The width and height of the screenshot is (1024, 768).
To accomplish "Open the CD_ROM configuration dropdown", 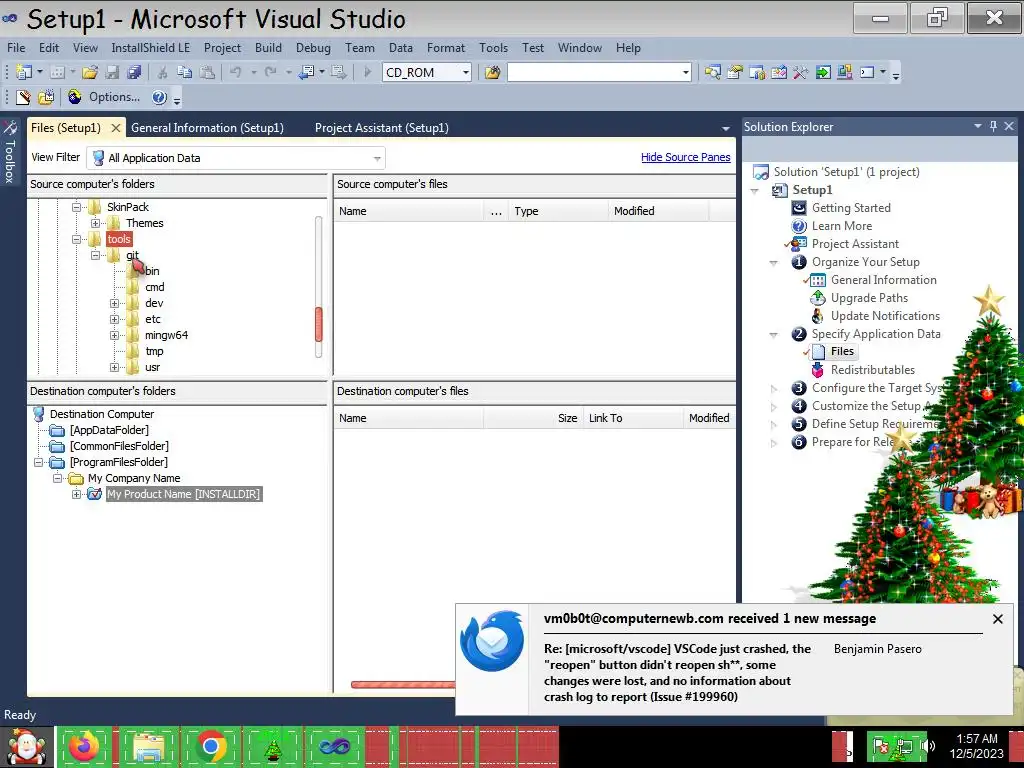I will click(x=466, y=72).
